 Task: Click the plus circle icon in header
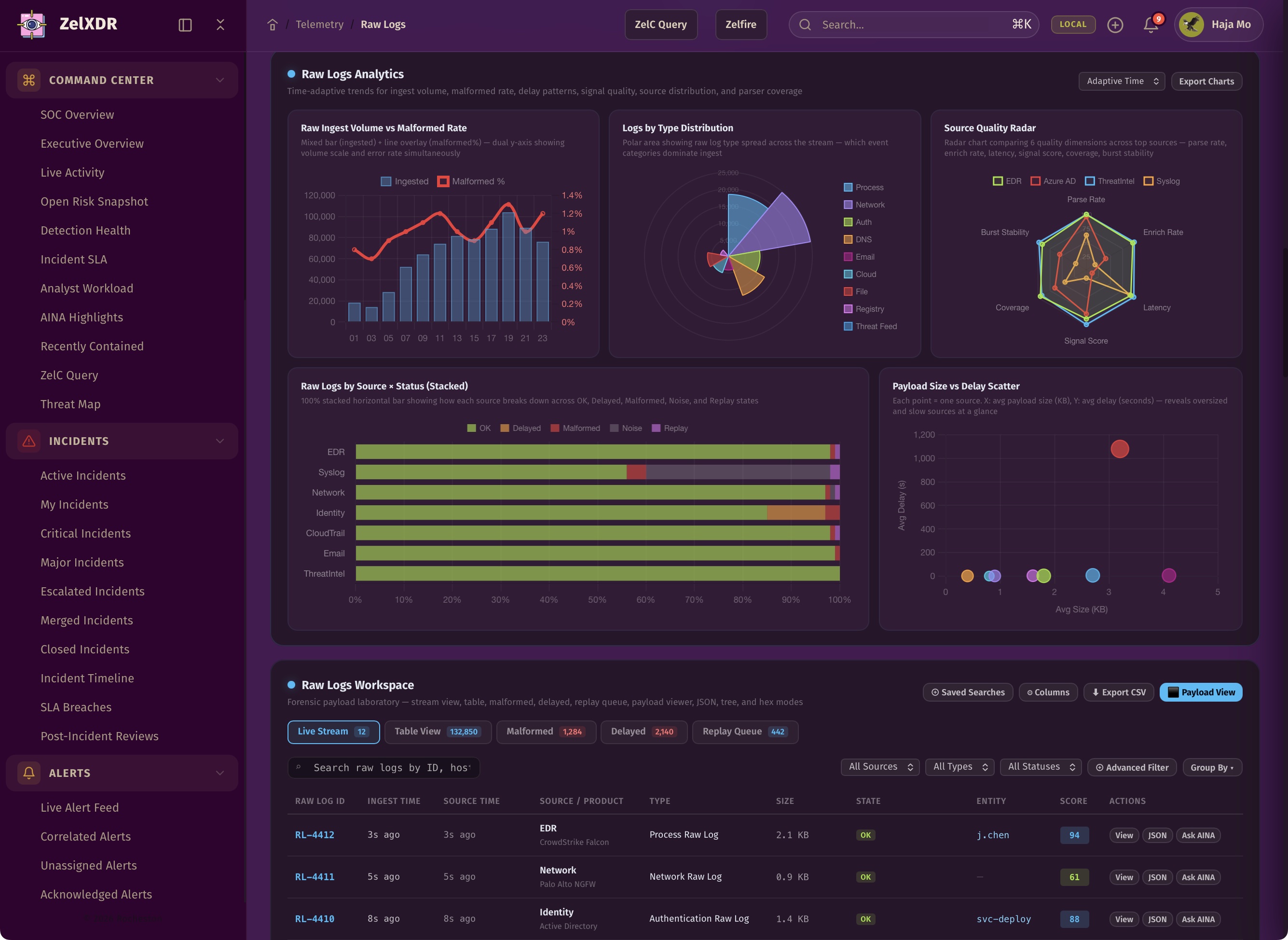pyautogui.click(x=1115, y=25)
